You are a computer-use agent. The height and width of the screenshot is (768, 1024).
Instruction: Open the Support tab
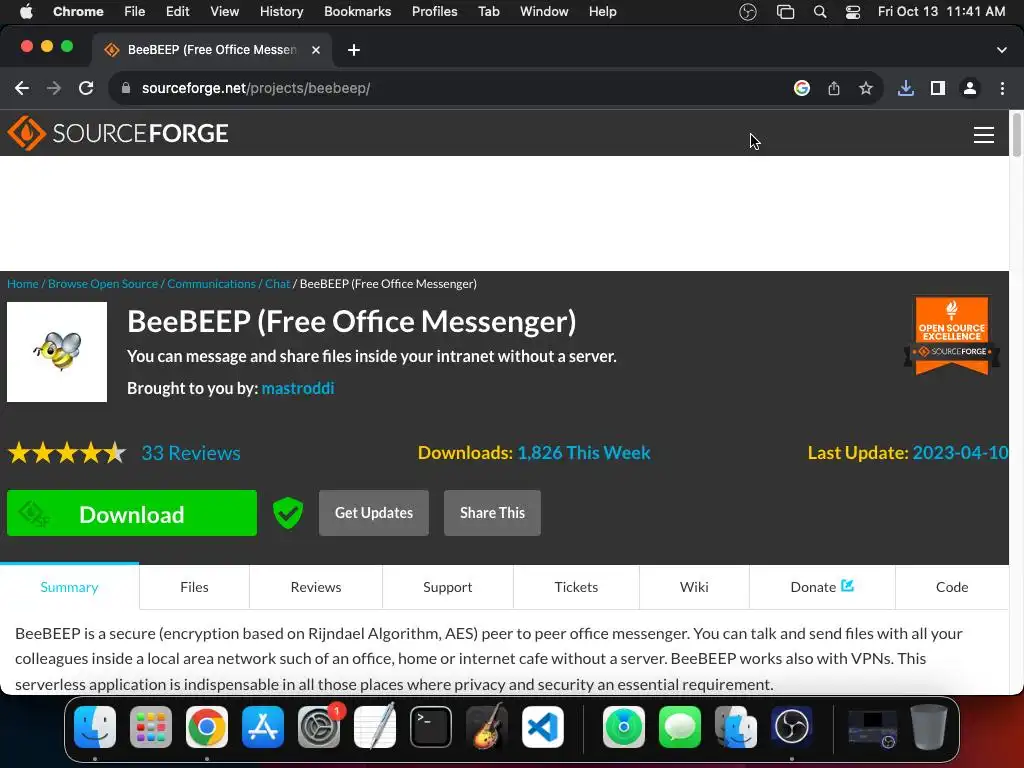[x=447, y=586]
